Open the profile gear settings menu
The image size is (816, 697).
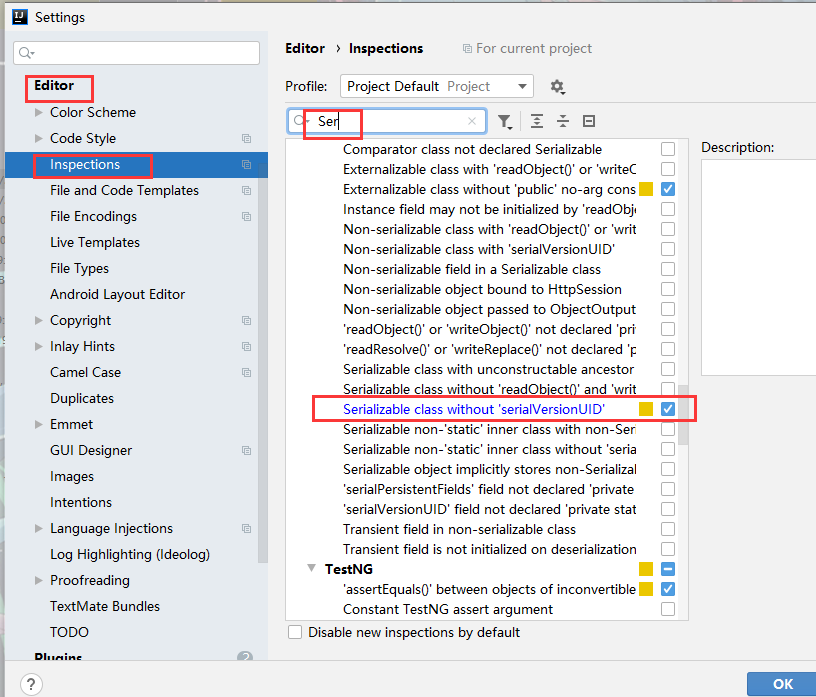[557, 86]
